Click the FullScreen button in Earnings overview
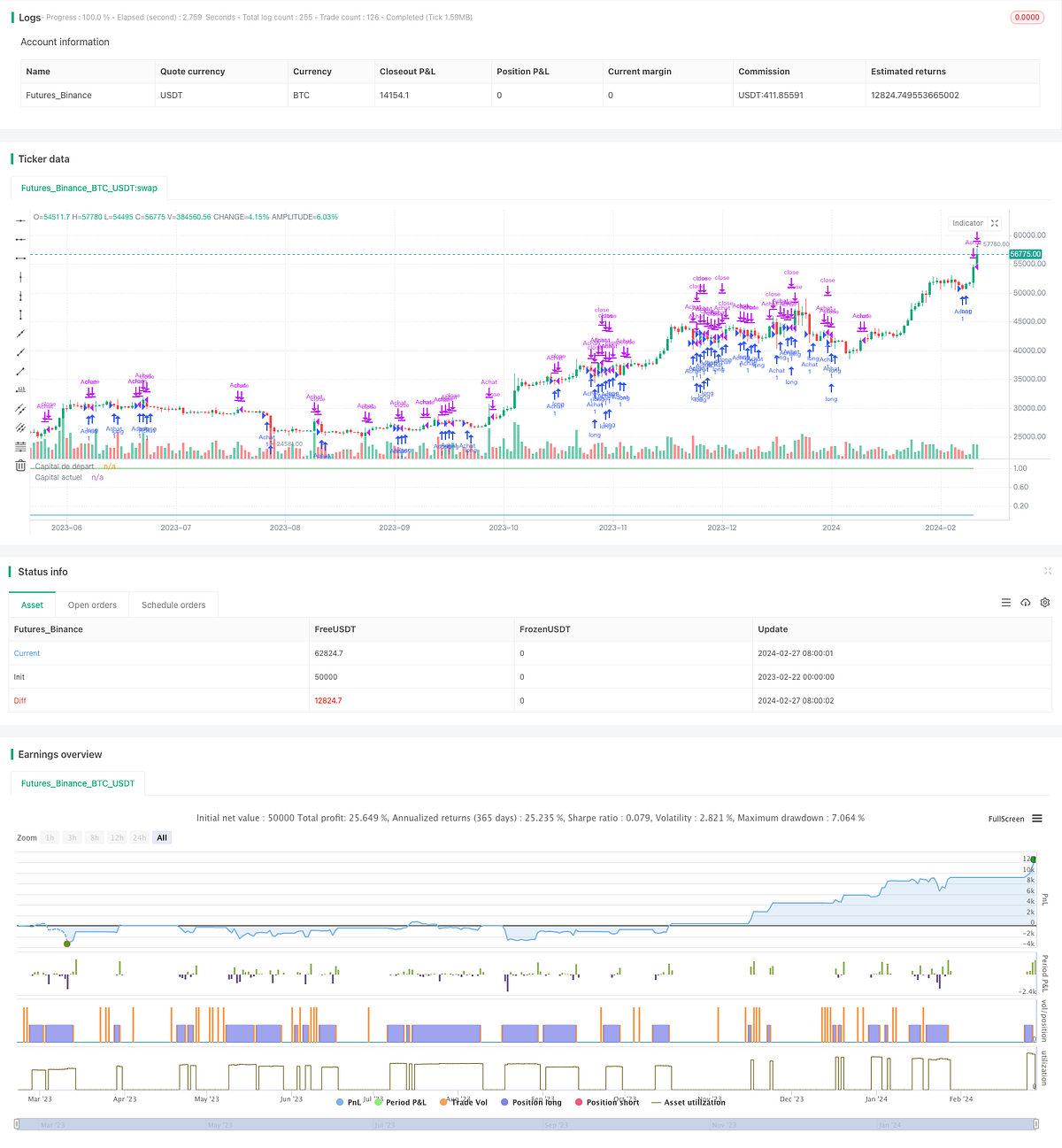 point(1005,819)
